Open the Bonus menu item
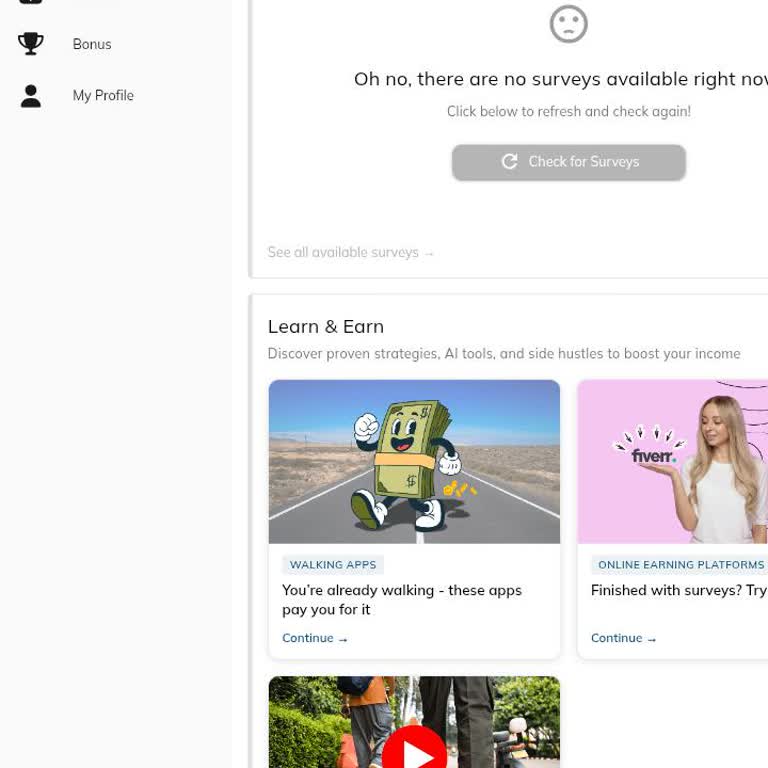Image resolution: width=768 pixels, height=768 pixels. tap(92, 44)
